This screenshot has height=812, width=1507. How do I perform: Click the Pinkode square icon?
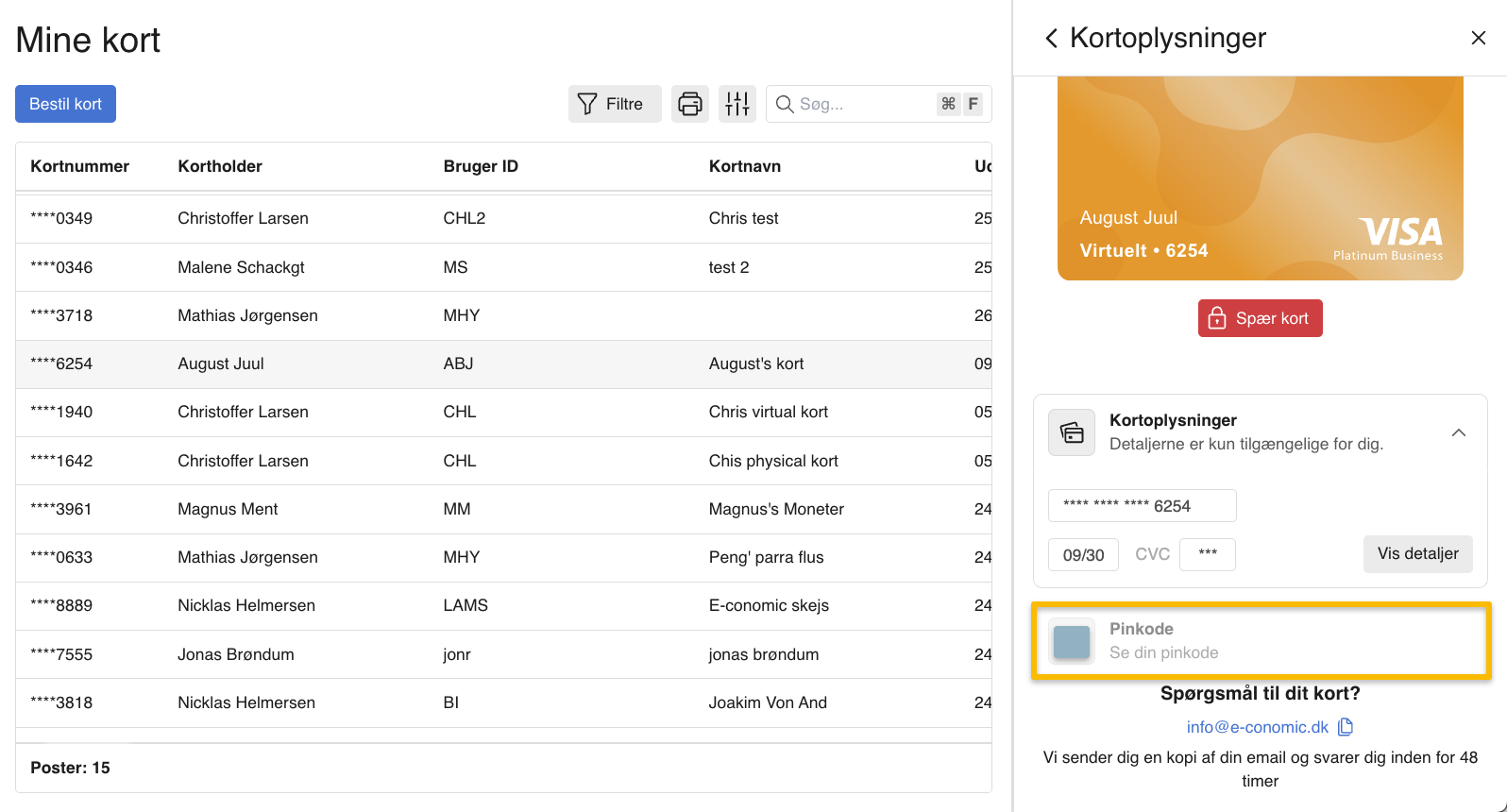coord(1072,641)
